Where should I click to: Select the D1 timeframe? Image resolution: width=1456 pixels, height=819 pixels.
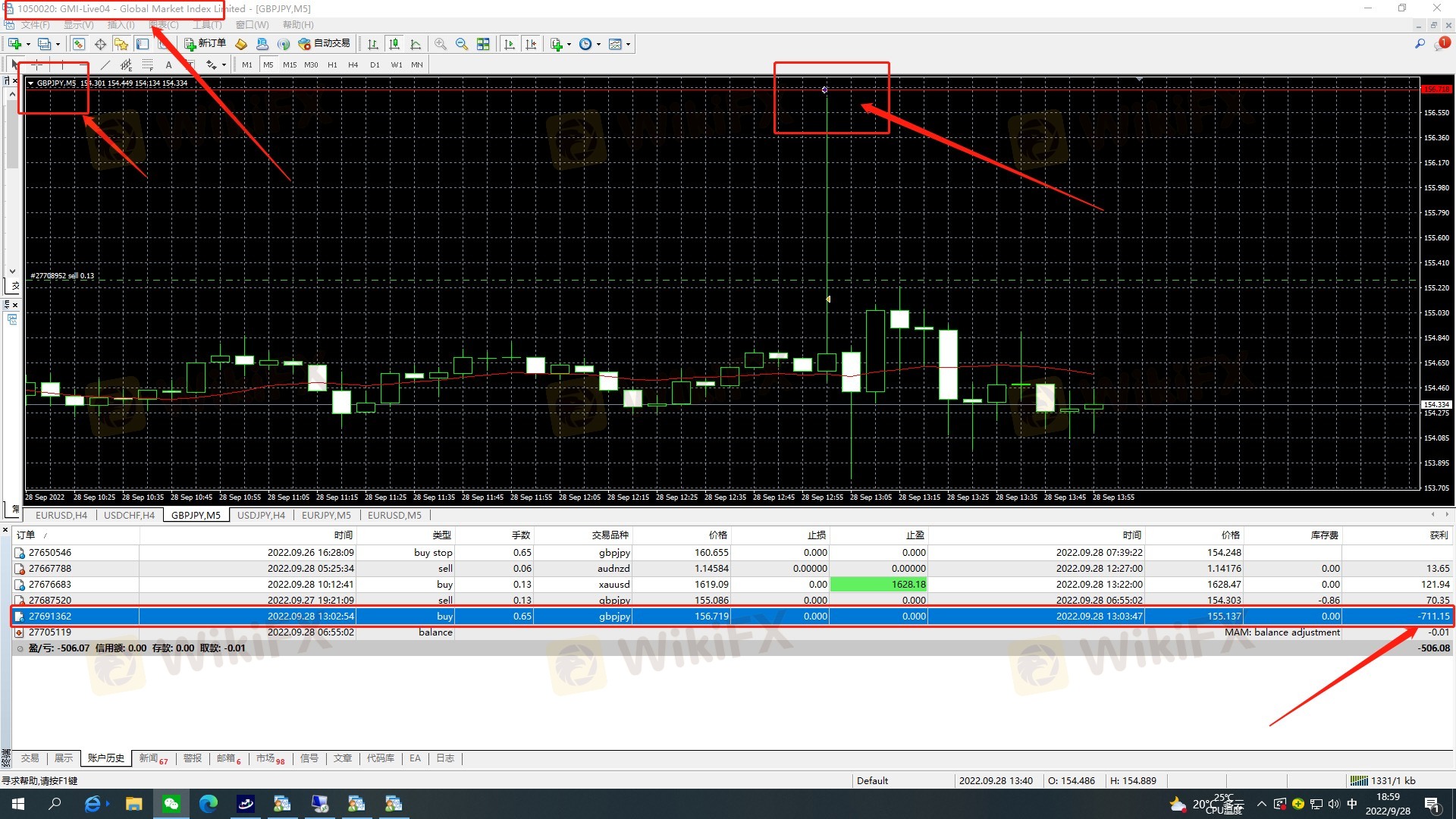pos(375,65)
